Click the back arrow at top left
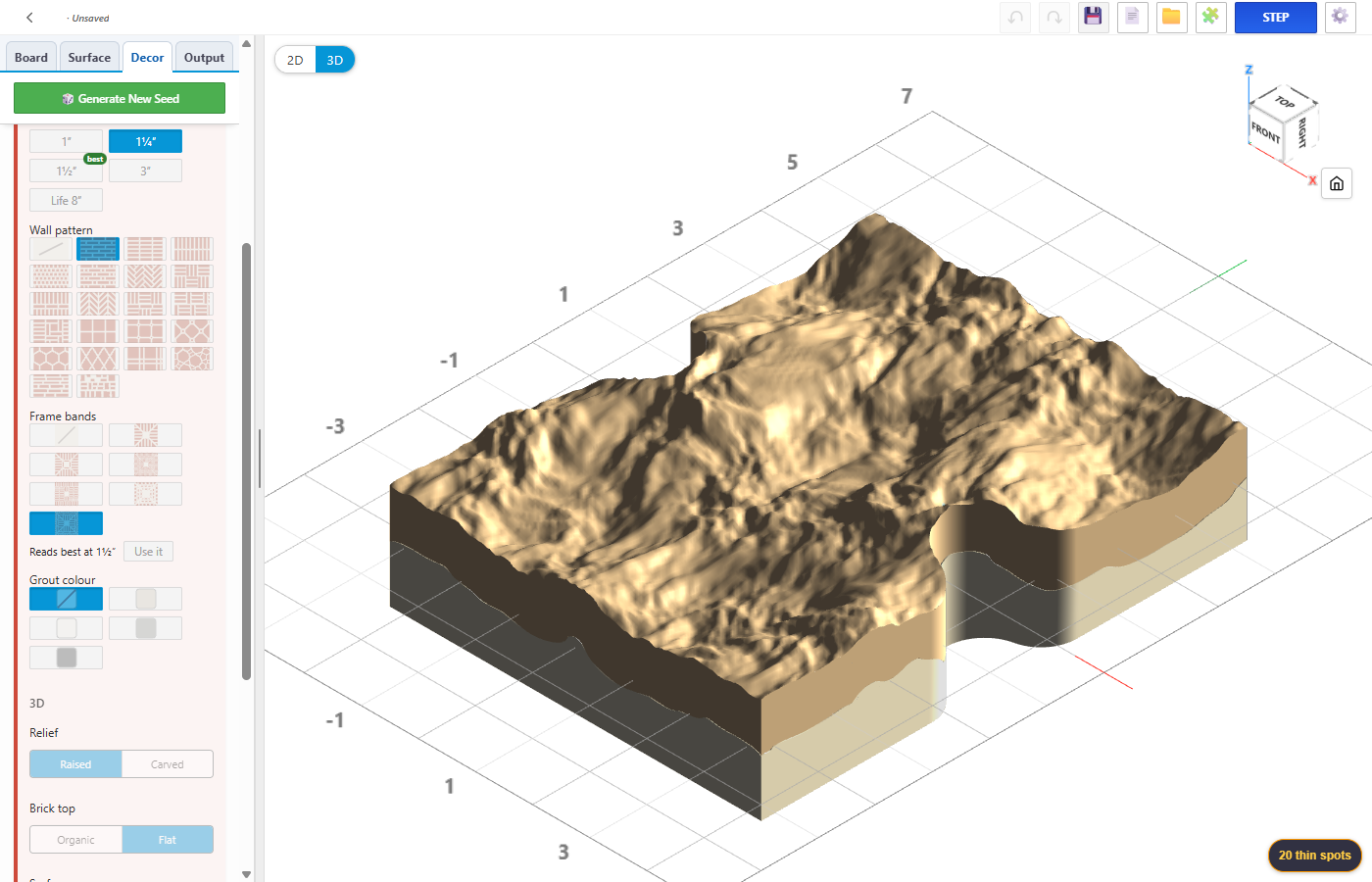This screenshot has height=882, width=1372. coord(30,18)
